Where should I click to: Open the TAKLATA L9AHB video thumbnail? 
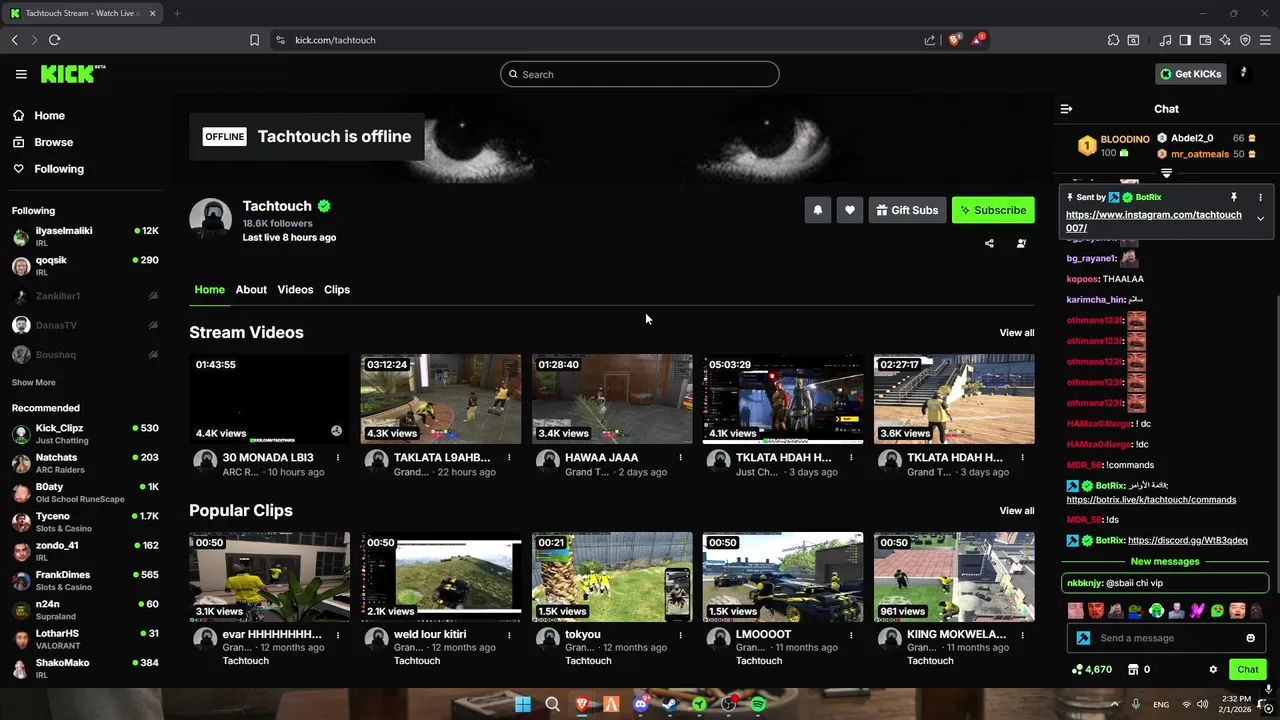click(x=441, y=399)
